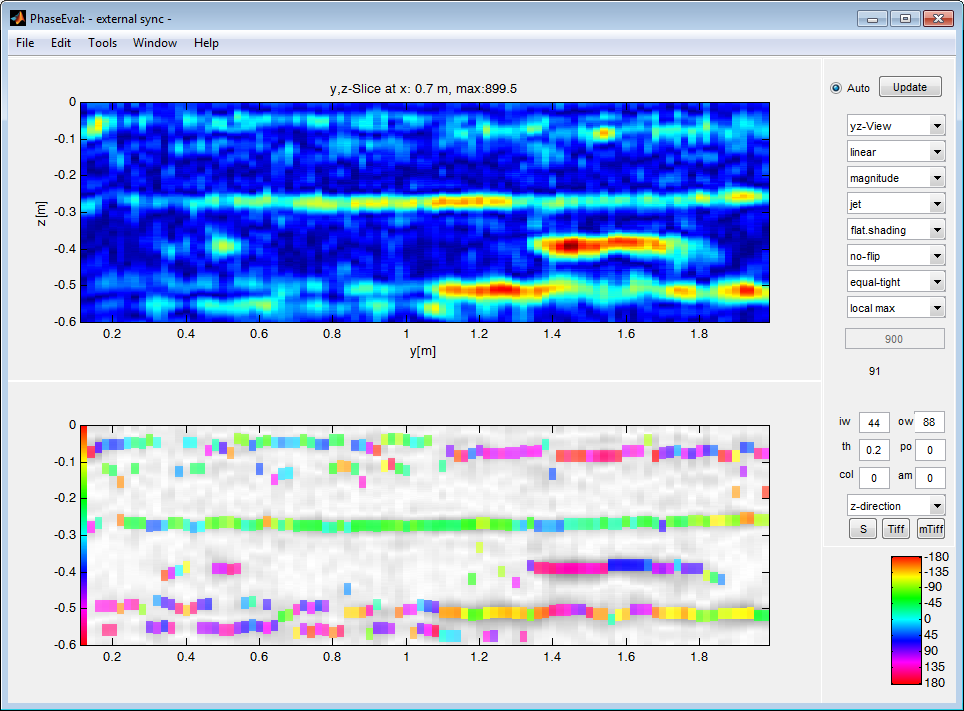Image resolution: width=964 pixels, height=711 pixels.
Task: Open the magnitude dropdown
Action: click(896, 178)
